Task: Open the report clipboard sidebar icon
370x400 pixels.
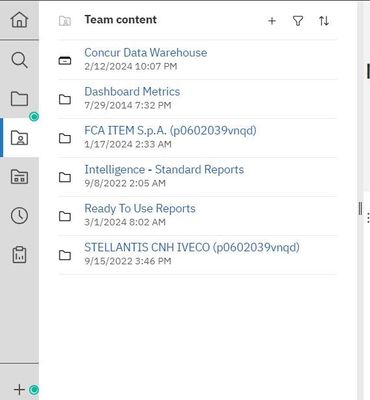Action: [19, 255]
